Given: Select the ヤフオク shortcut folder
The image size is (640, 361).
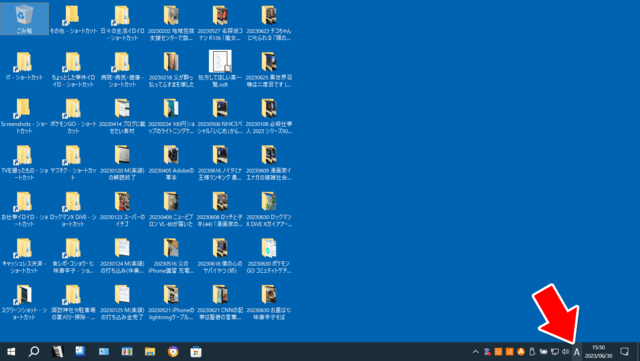Looking at the screenshot, I should (73, 162).
